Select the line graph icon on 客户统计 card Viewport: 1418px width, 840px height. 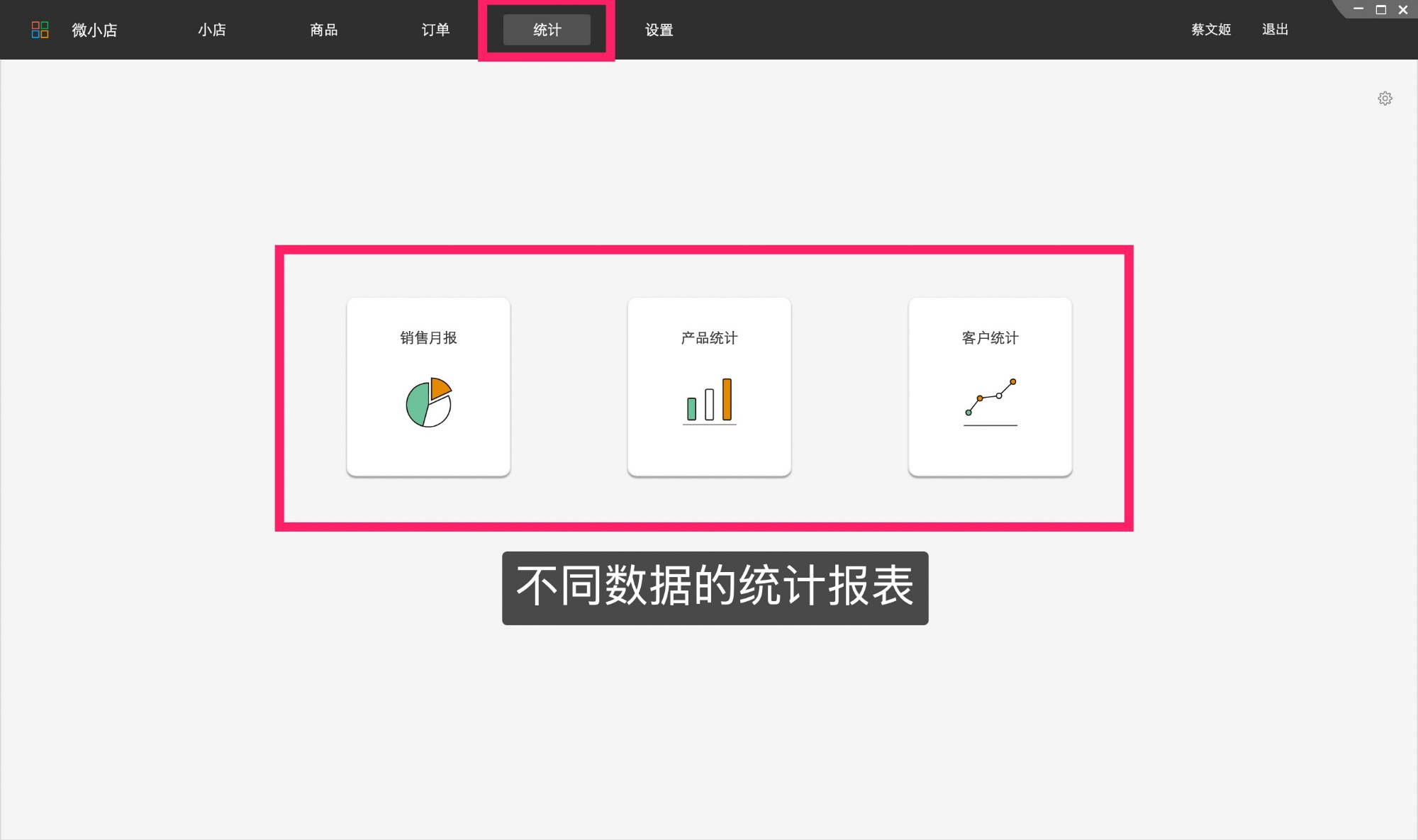pyautogui.click(x=990, y=401)
